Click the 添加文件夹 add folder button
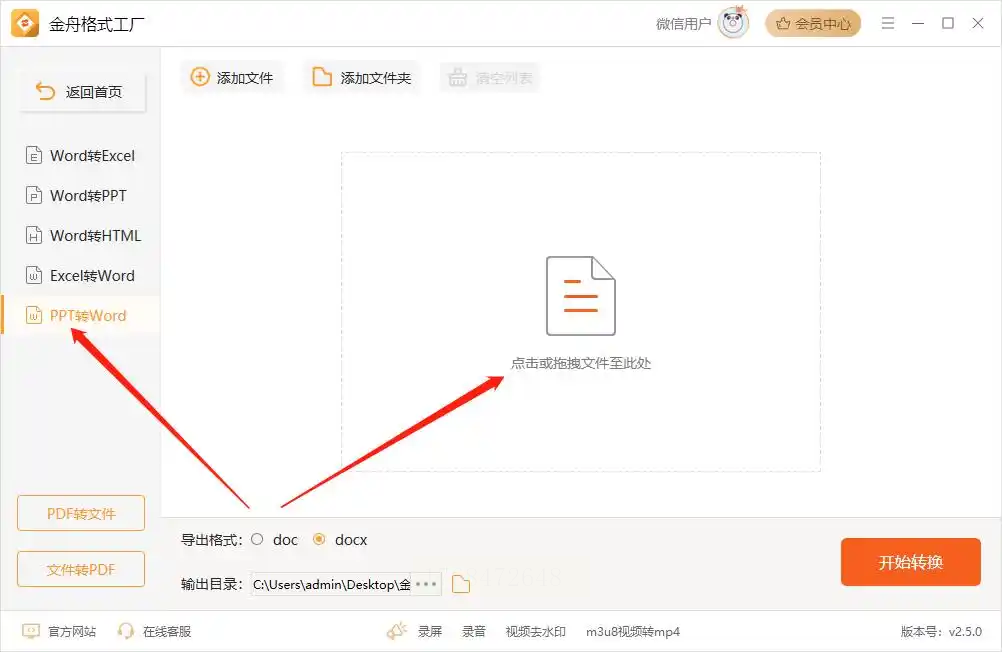Viewport: 1002px width, 652px height. [362, 78]
